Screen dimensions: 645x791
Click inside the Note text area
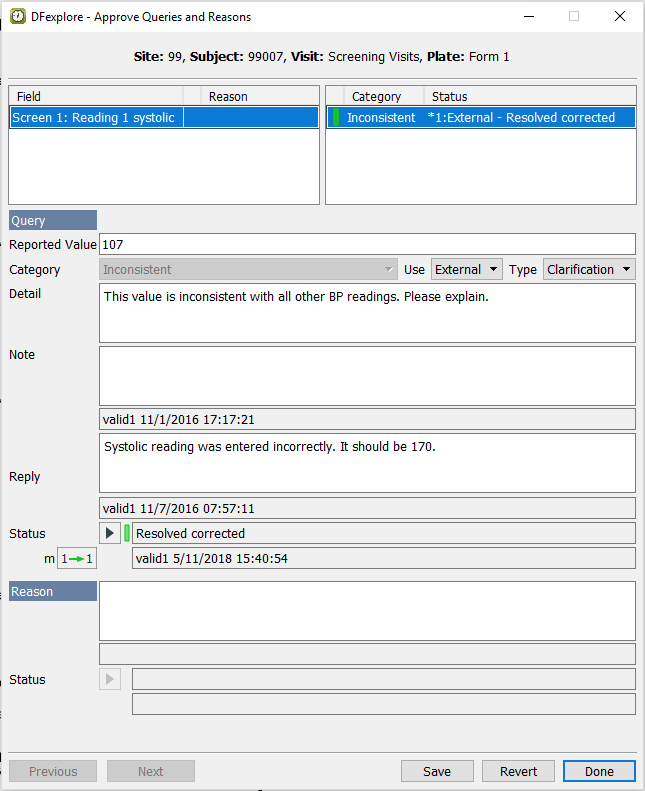tap(366, 375)
